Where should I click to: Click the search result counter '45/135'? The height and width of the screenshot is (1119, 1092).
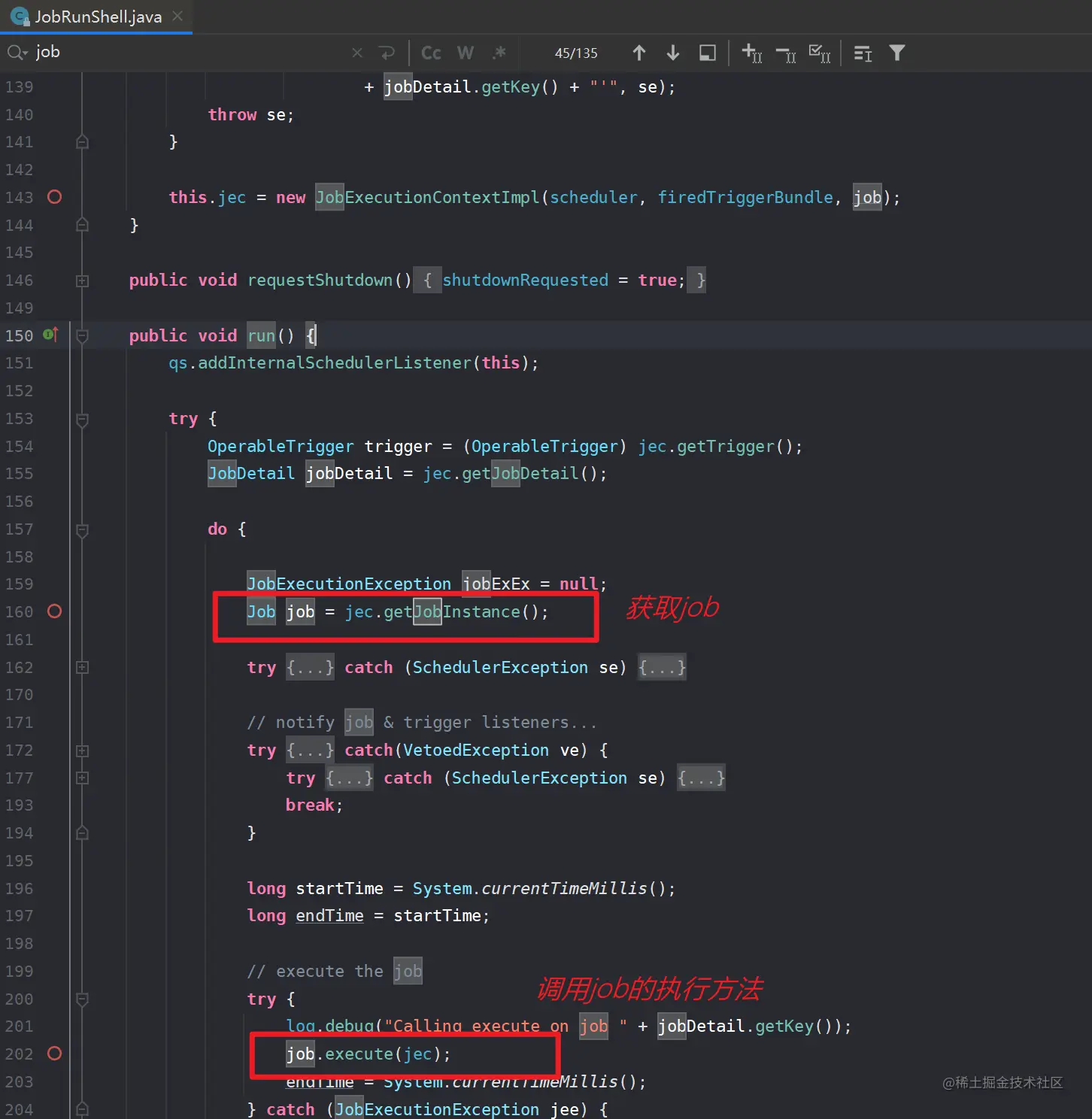tap(576, 53)
